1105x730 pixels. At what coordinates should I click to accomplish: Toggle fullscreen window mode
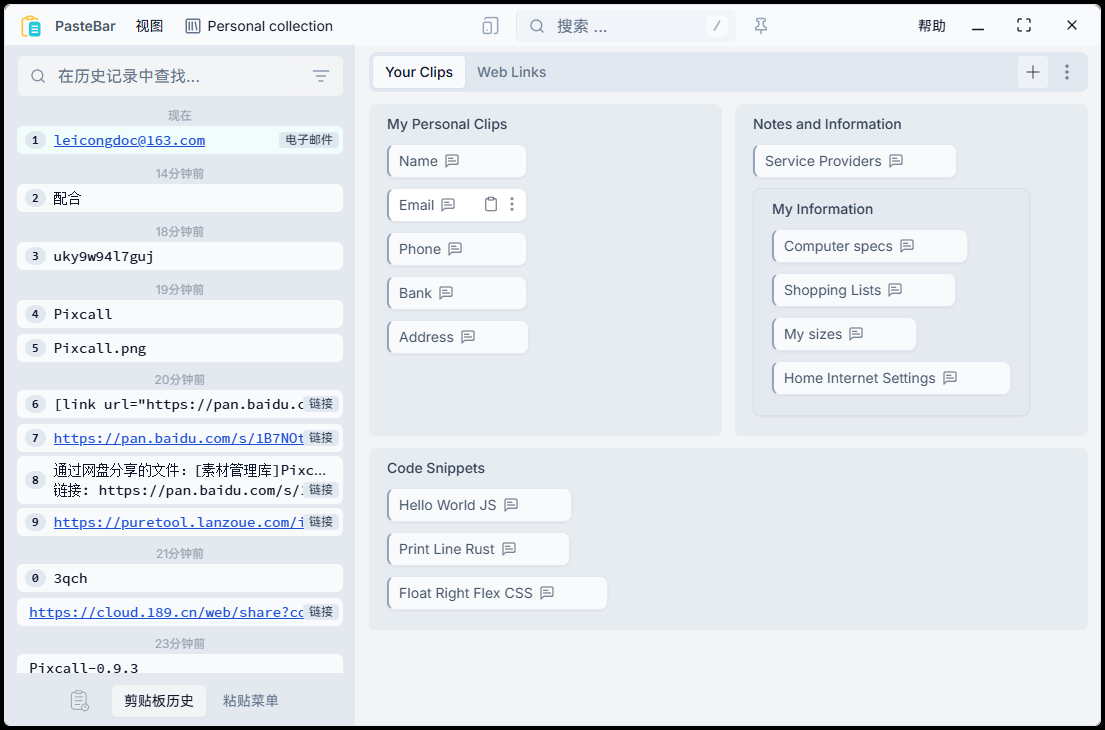pos(1023,26)
